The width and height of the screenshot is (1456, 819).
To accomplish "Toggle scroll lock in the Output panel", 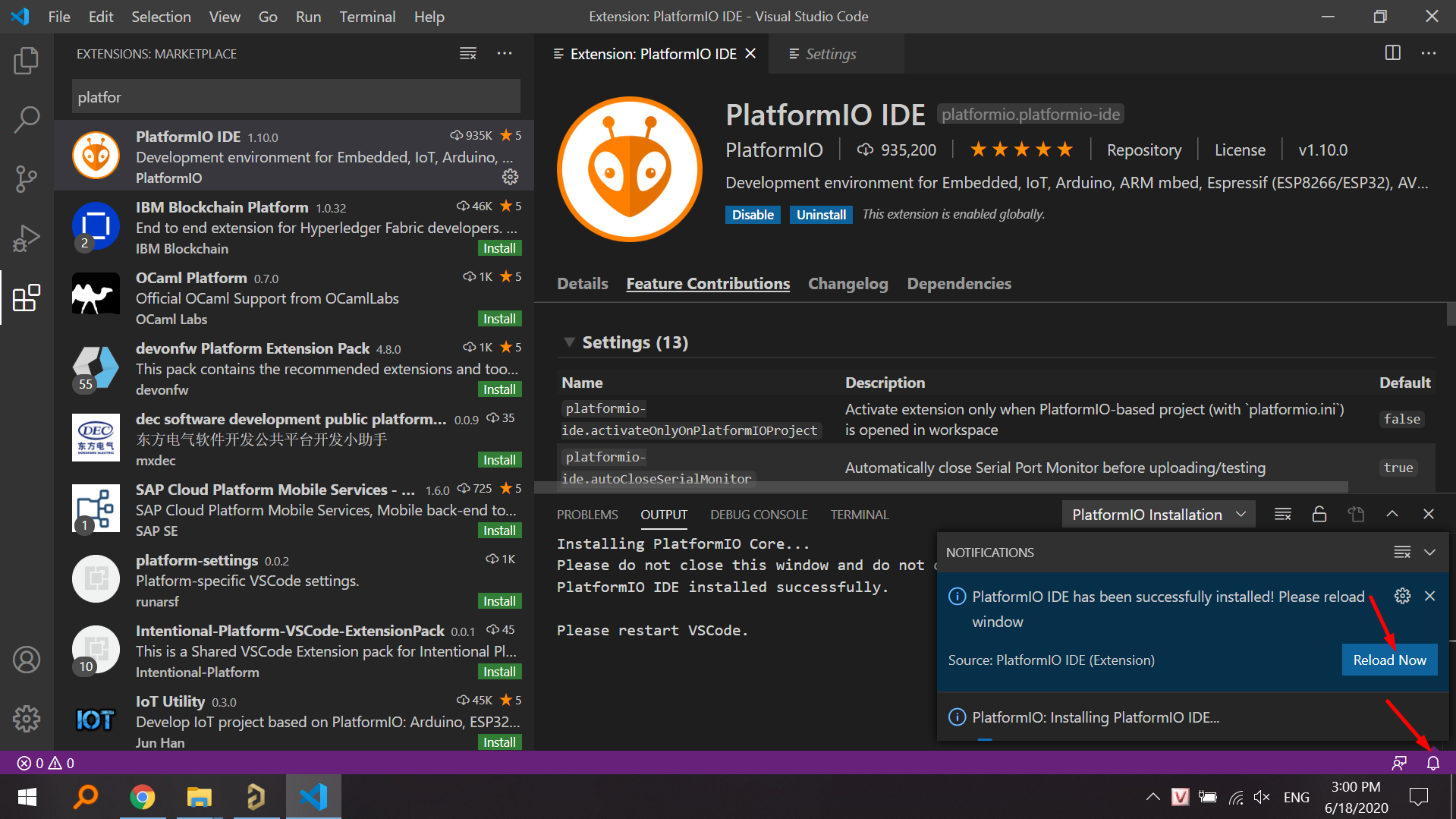I will [x=1319, y=514].
